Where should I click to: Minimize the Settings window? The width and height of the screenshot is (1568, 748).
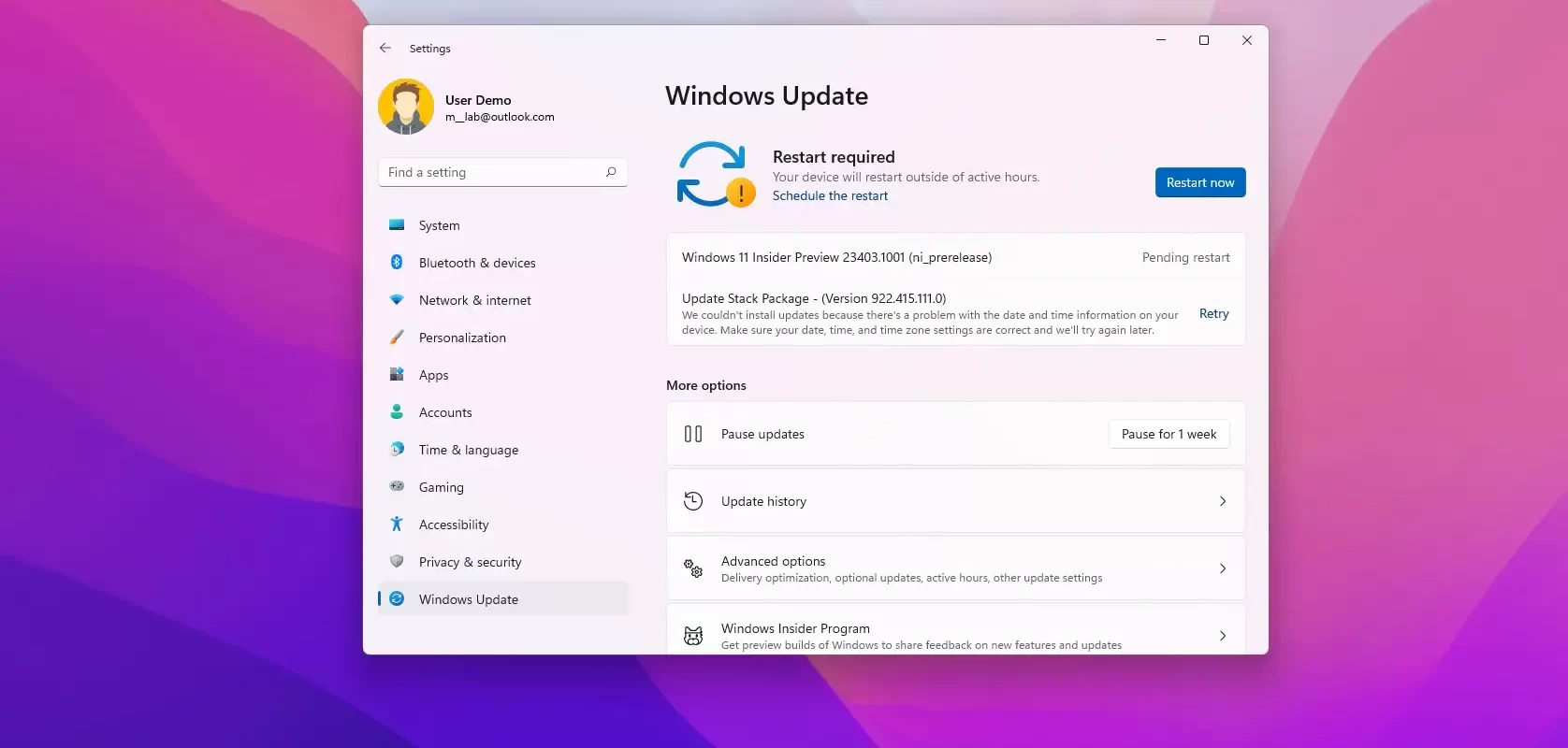[1161, 40]
